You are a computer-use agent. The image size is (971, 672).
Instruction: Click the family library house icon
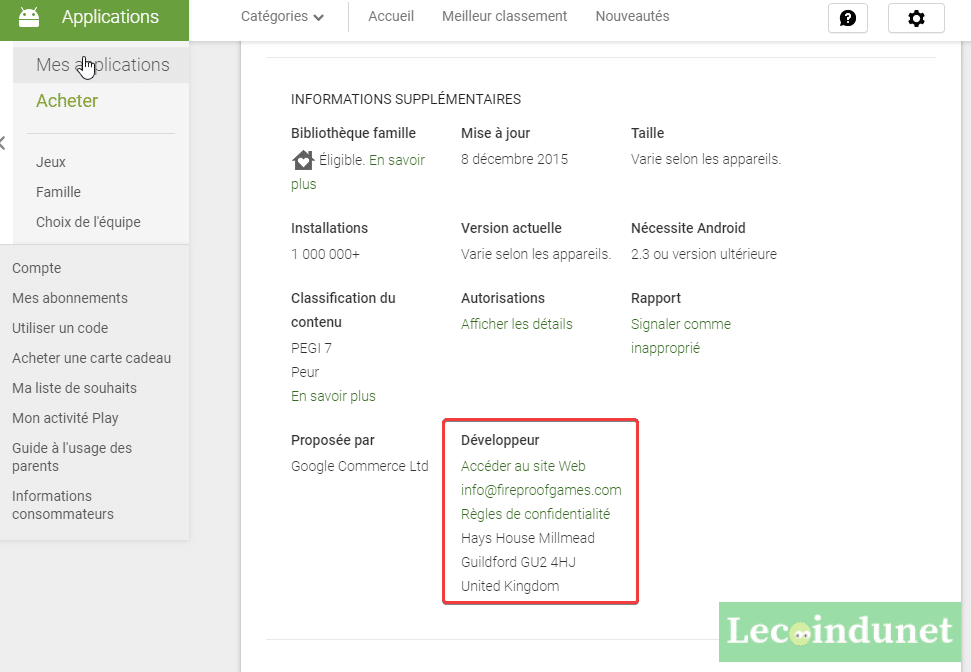click(302, 160)
